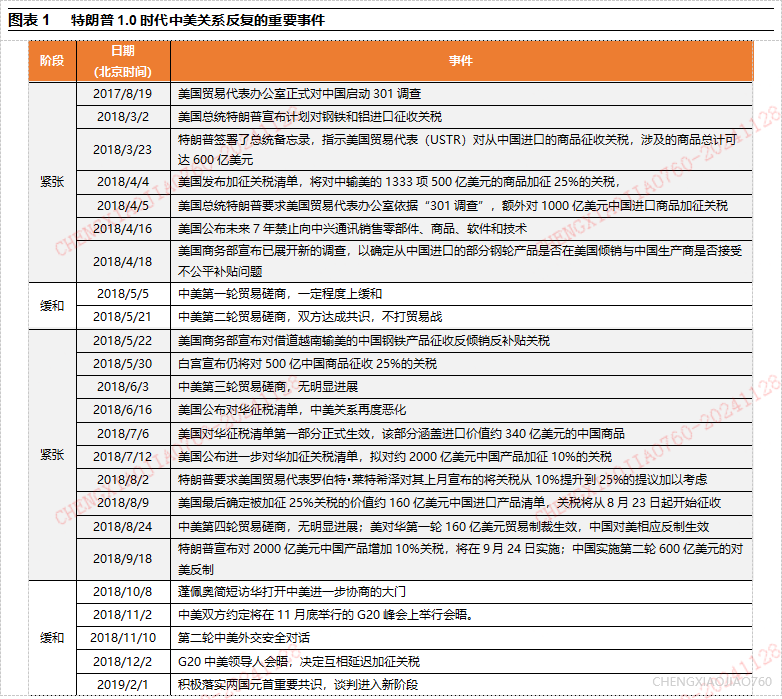Click the '缓和' stage cell beside 2018/5/5
This screenshot has height=699, width=782.
click(x=52, y=305)
